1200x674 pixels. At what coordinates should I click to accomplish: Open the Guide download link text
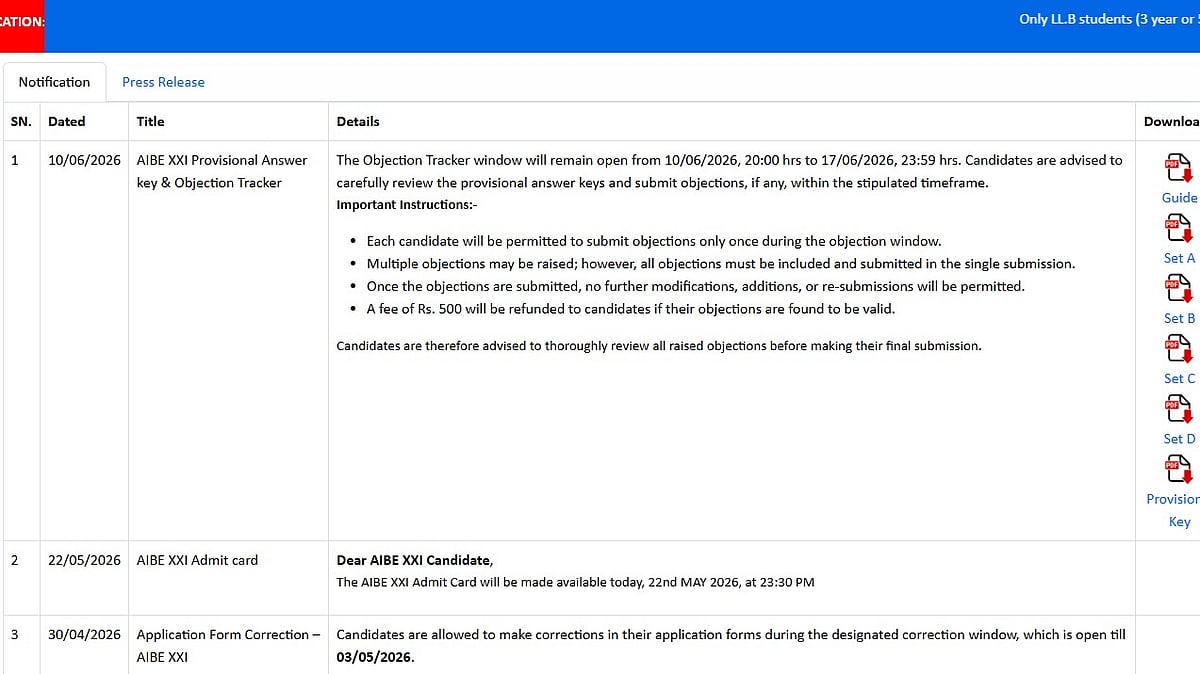click(x=1179, y=198)
